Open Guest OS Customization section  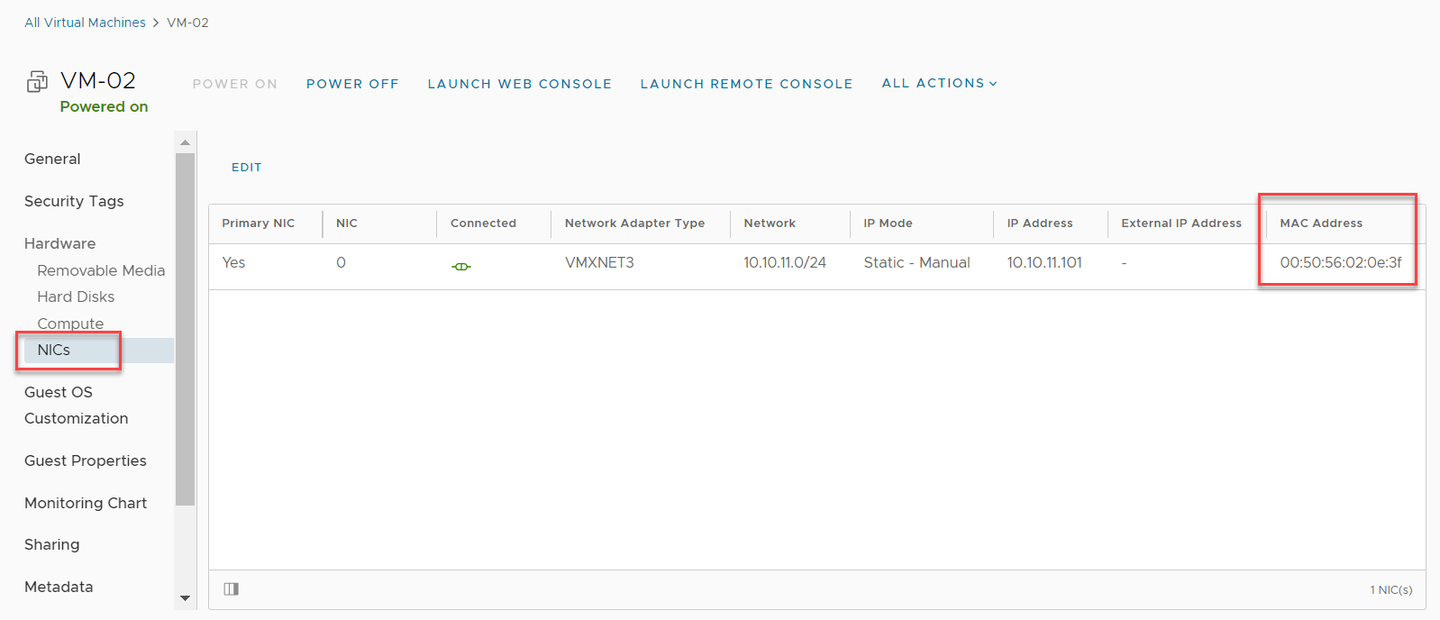tap(76, 405)
